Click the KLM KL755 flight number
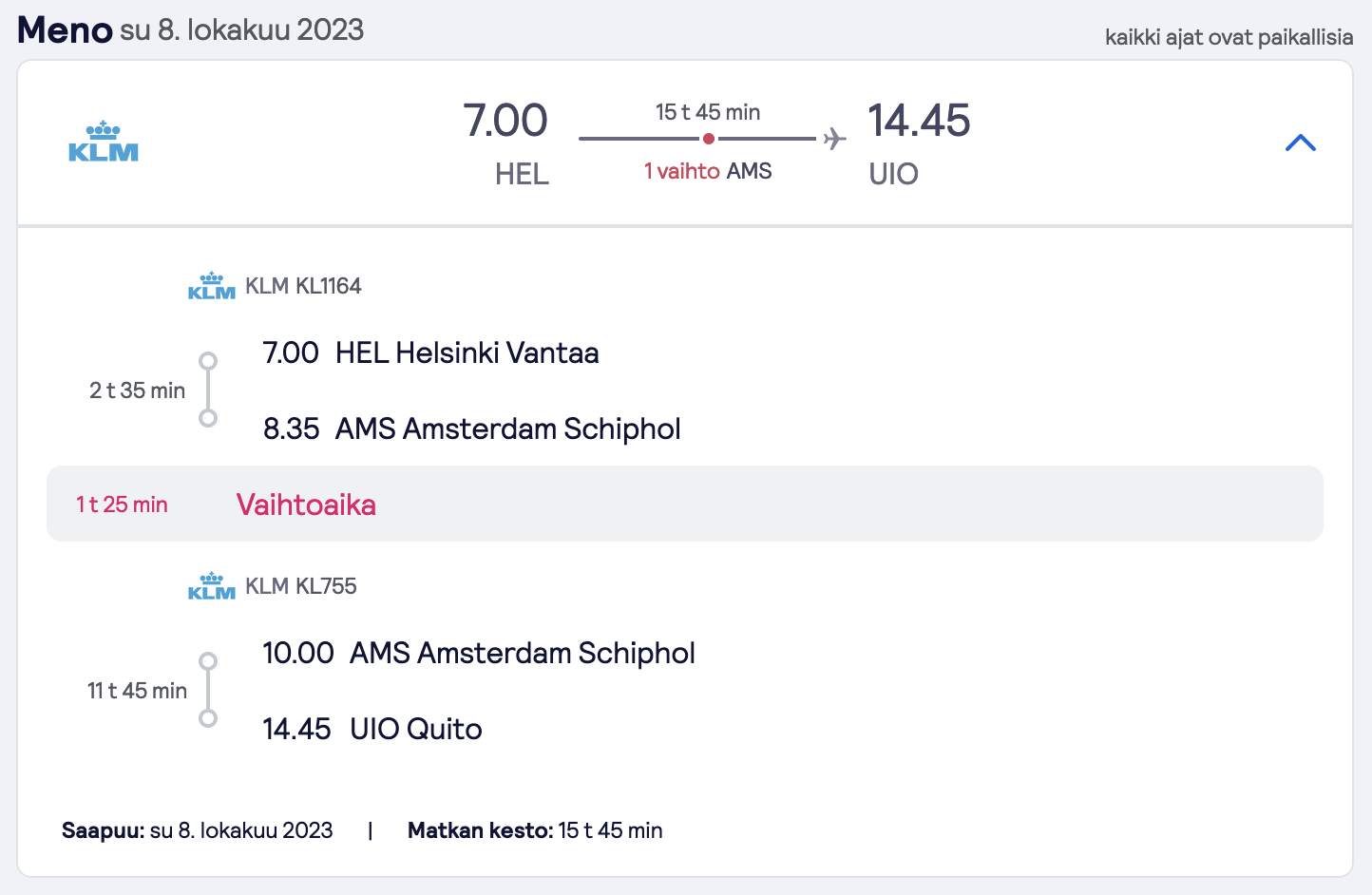 click(301, 586)
